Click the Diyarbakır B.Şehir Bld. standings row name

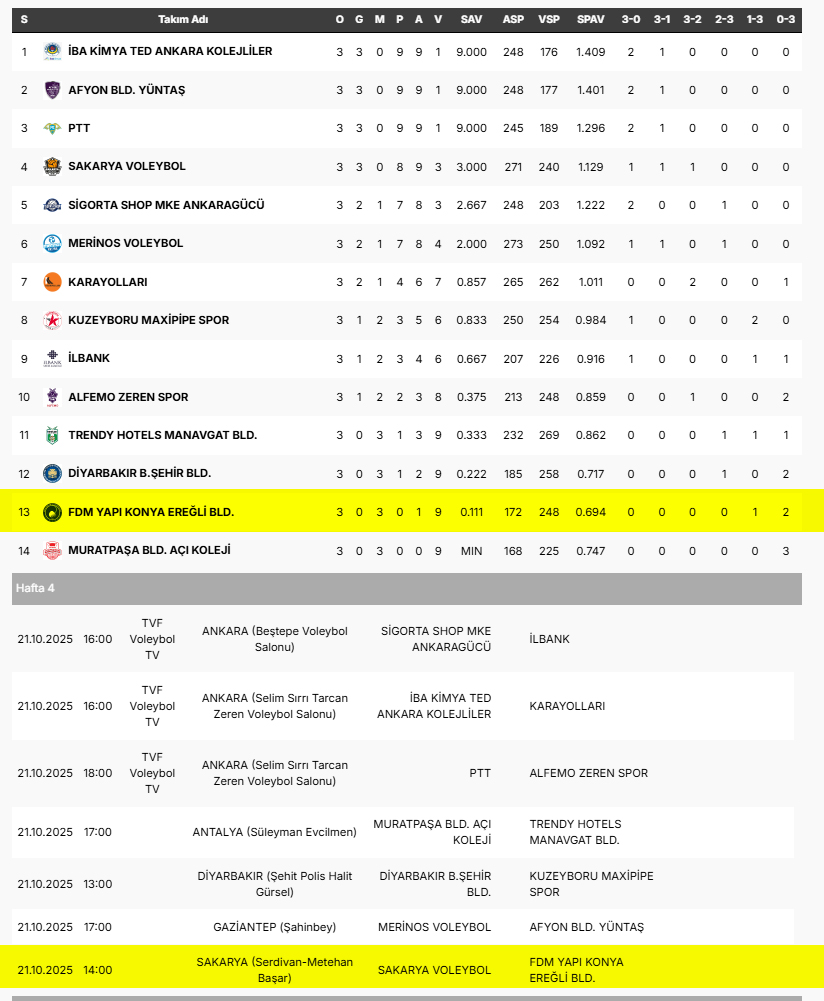pos(139,473)
